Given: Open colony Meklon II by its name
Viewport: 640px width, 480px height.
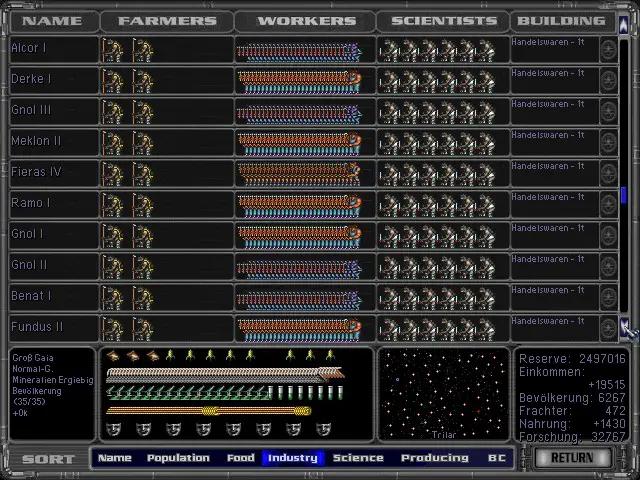Looking at the screenshot, I should pos(36,141).
